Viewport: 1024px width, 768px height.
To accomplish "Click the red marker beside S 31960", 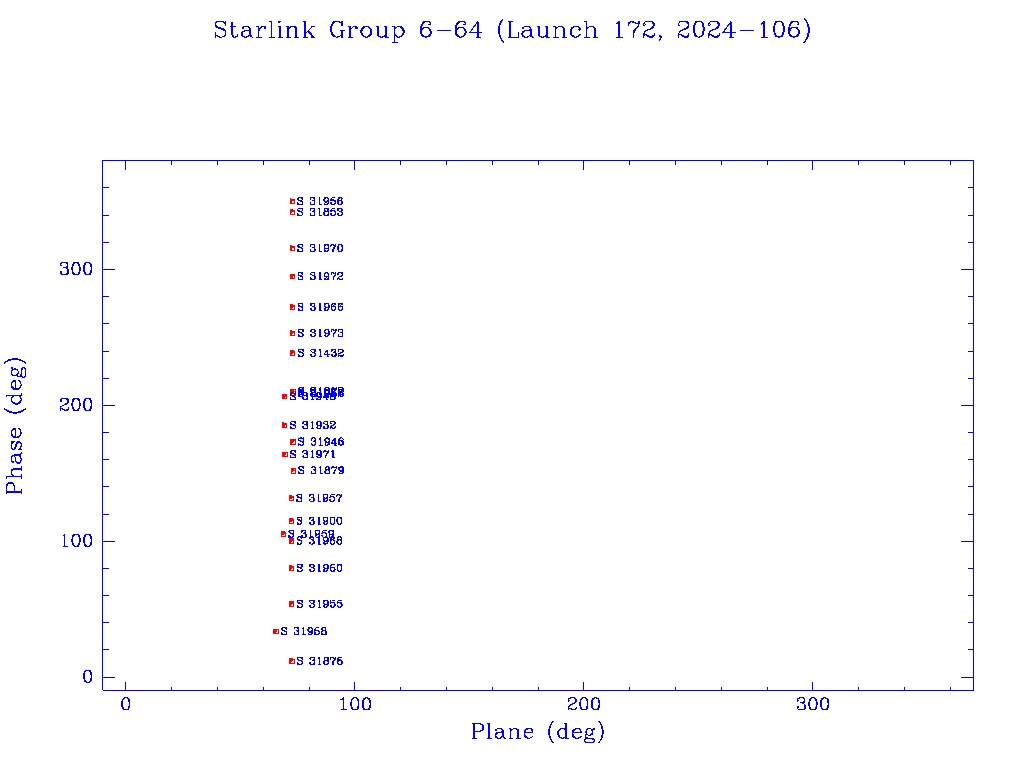I will (292, 568).
